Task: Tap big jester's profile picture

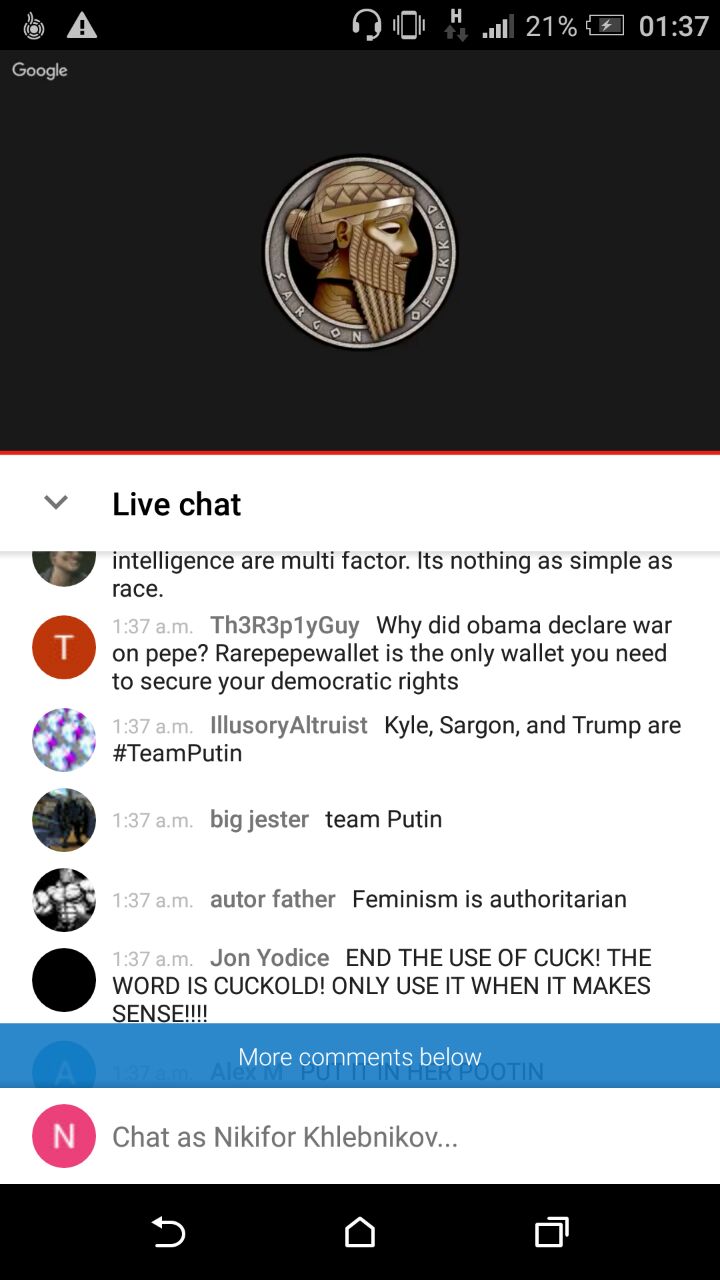Action: pos(64,820)
